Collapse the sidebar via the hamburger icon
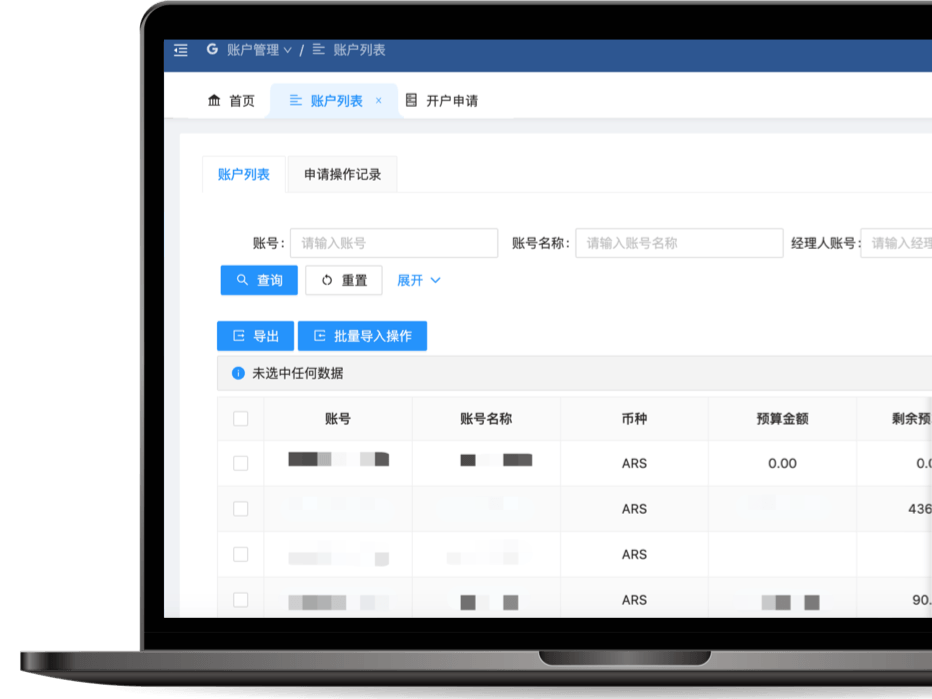This screenshot has height=699, width=932. 180,50
